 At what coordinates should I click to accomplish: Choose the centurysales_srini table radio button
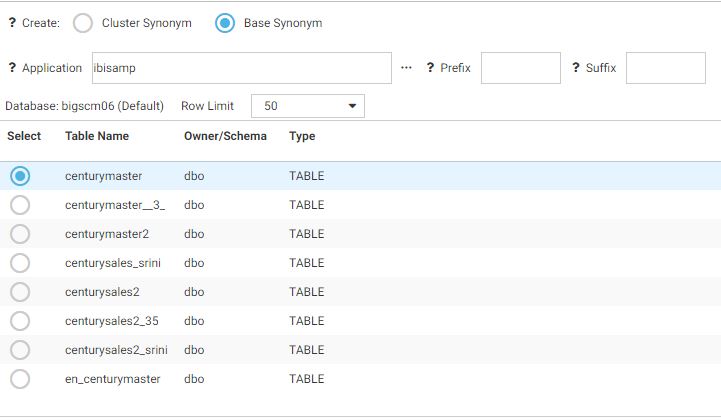point(20,263)
